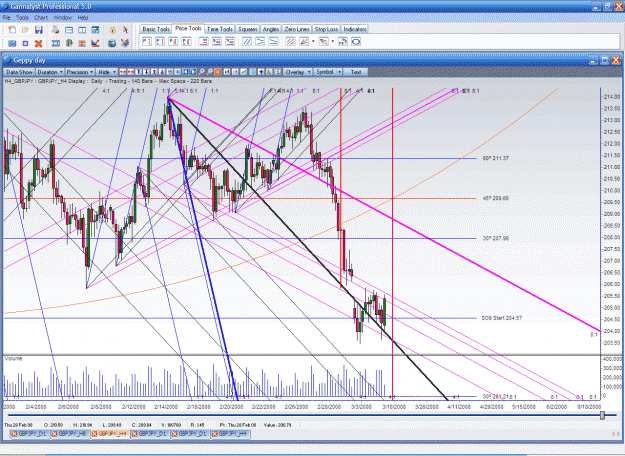Click the side-by-side window layout icon
This screenshot has height=456, width=625.
(x=82, y=30)
